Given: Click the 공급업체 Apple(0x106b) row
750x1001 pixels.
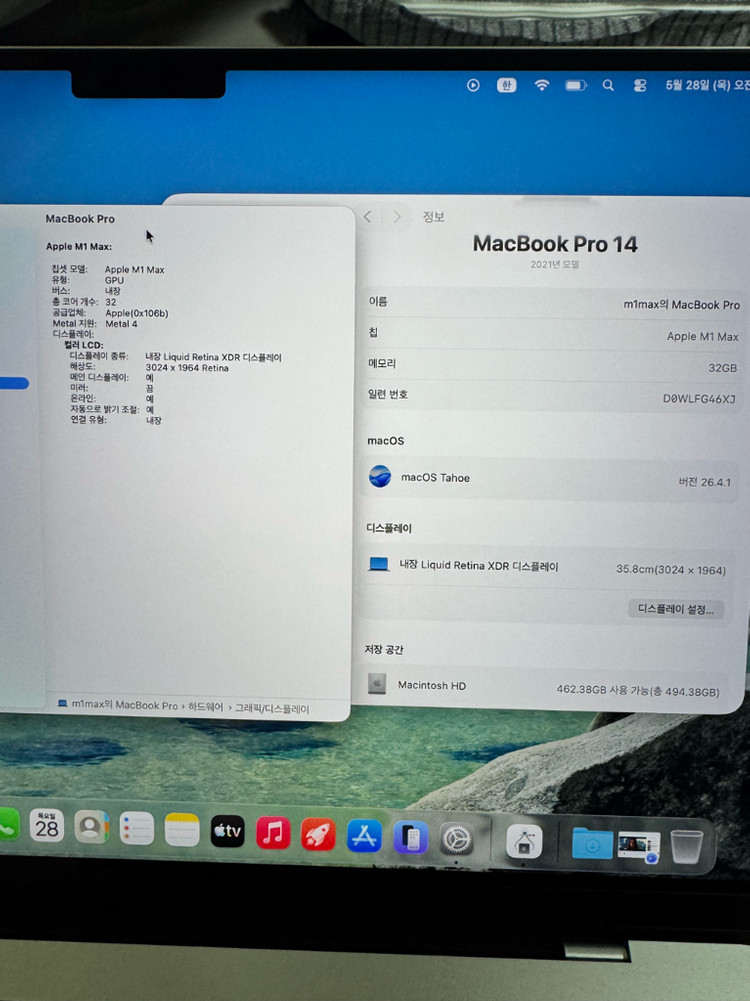Looking at the screenshot, I should [110, 313].
